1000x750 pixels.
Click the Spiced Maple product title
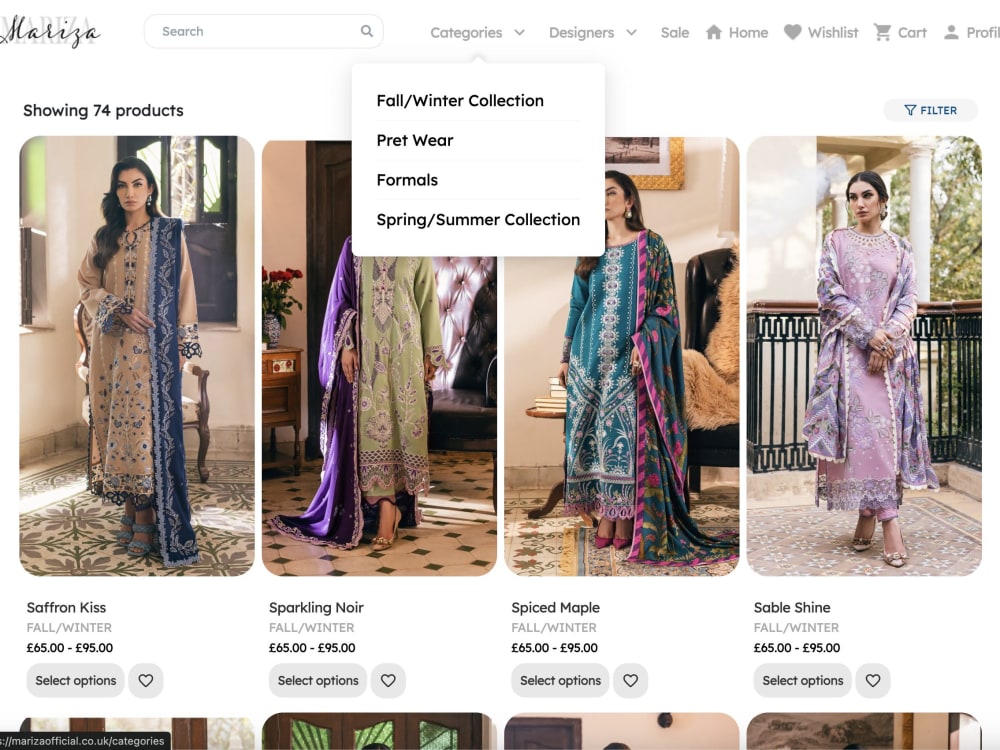tap(555, 608)
